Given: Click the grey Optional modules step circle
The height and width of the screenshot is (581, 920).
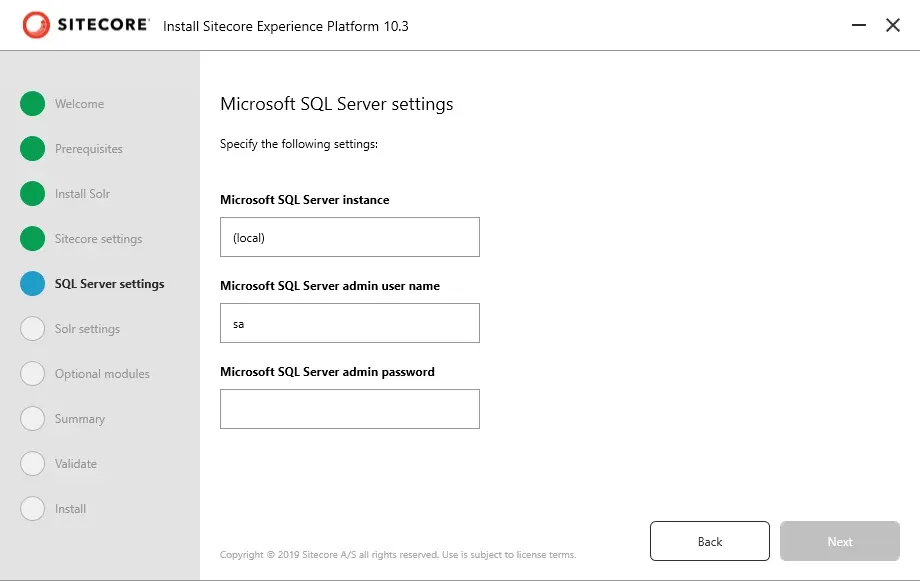Looking at the screenshot, I should point(33,374).
